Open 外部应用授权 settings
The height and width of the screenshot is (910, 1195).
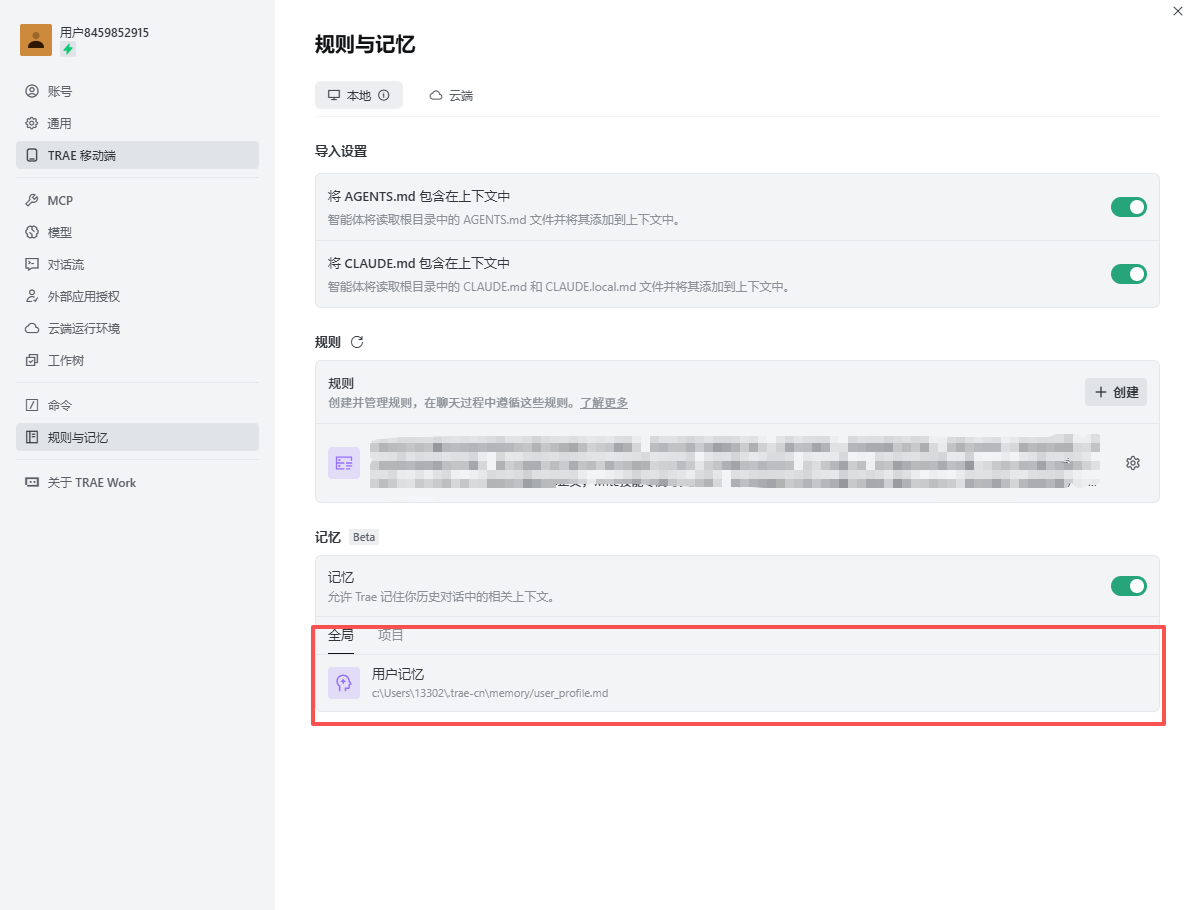click(137, 296)
